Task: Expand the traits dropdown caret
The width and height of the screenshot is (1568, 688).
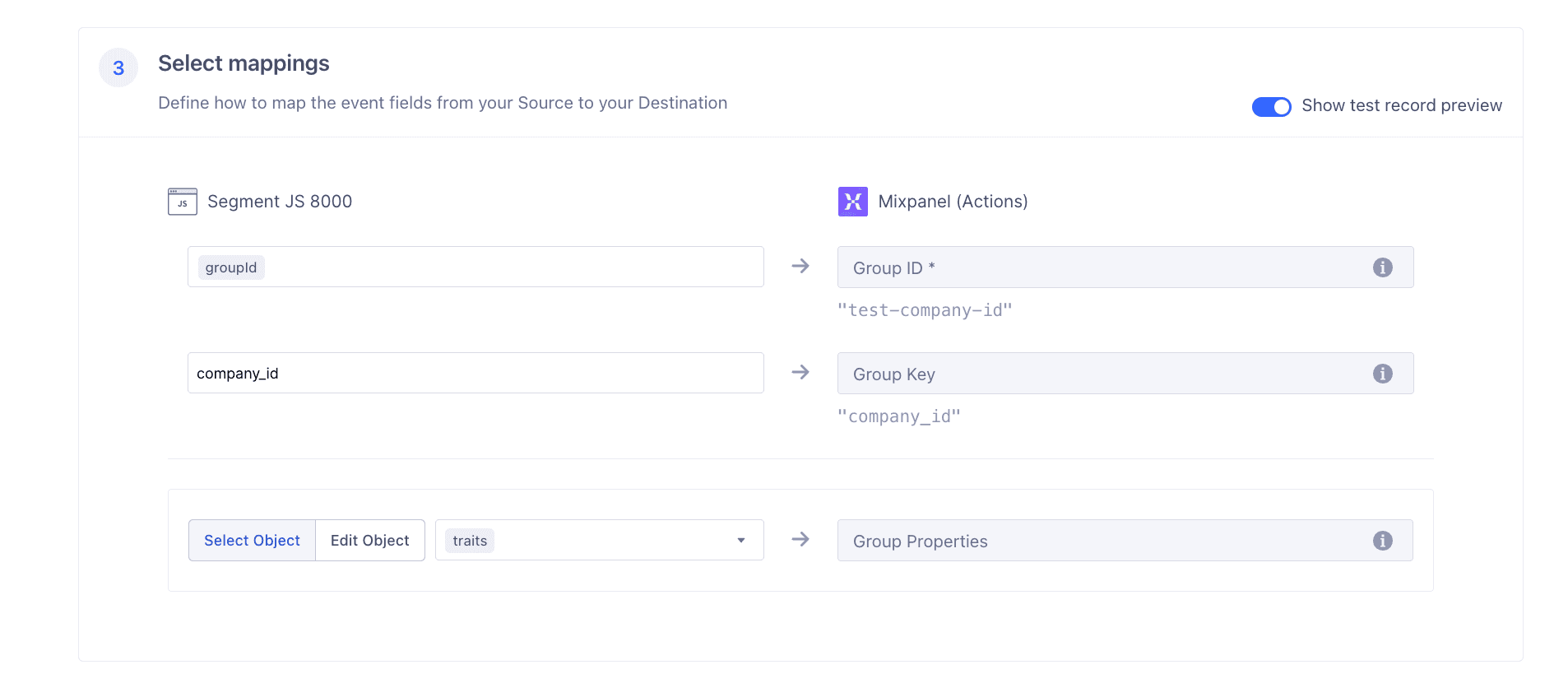Action: 741,541
